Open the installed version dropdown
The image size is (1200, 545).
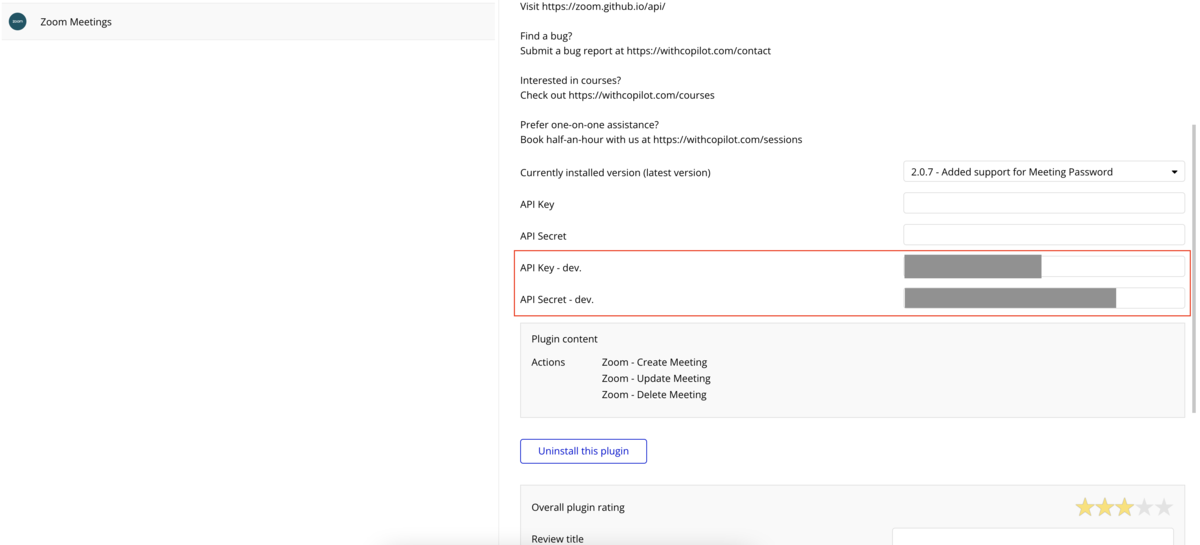coord(1044,172)
